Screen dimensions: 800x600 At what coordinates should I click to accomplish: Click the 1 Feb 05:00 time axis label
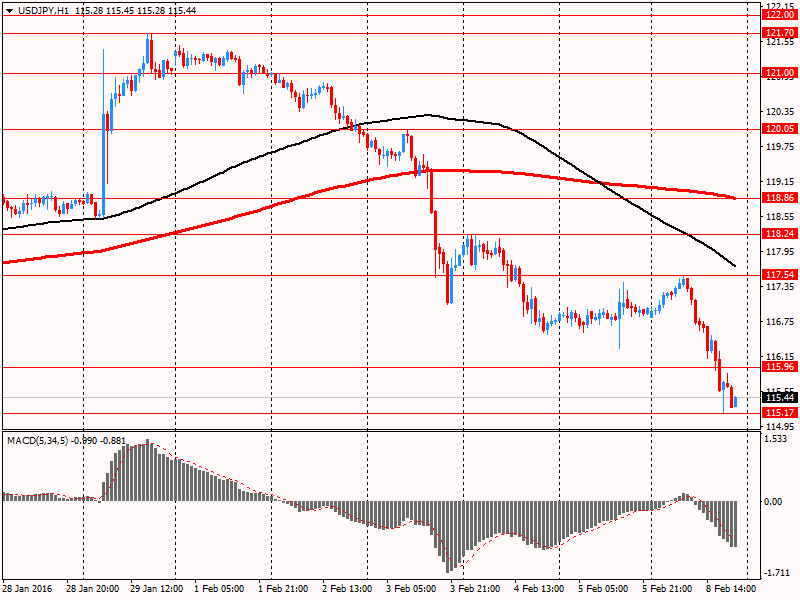point(219,589)
